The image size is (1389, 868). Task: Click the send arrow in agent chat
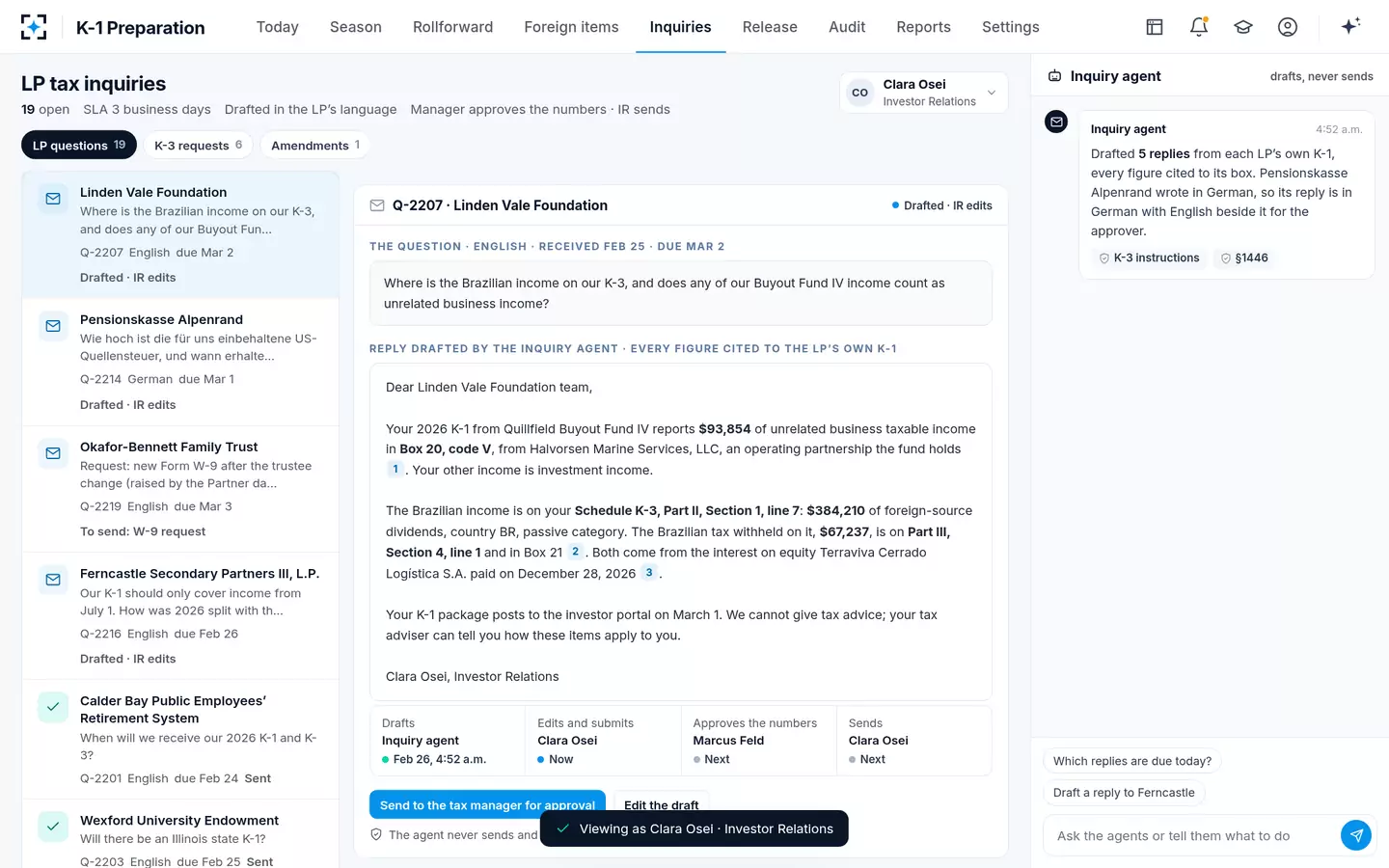point(1356,835)
